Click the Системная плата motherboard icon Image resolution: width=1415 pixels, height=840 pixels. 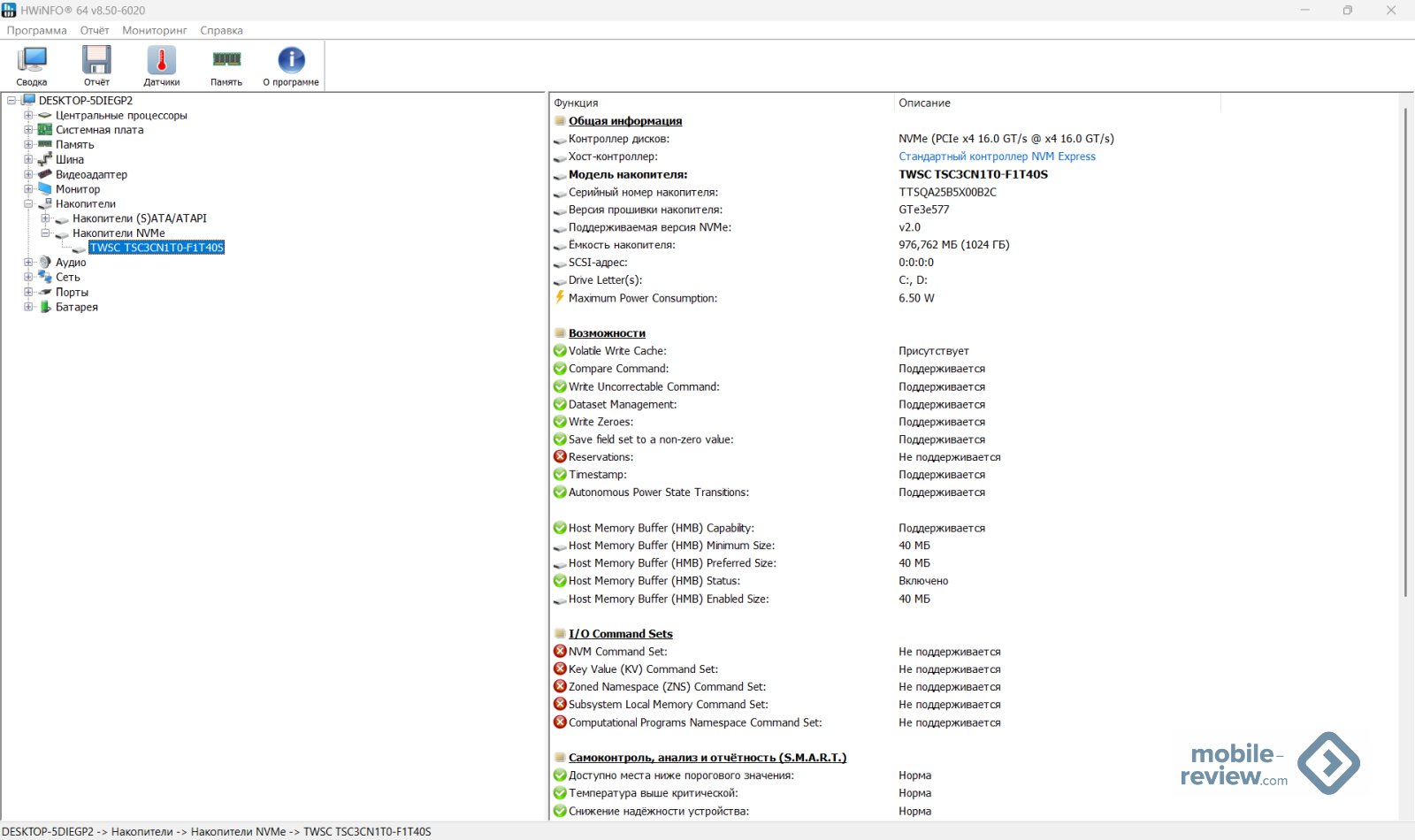45,130
